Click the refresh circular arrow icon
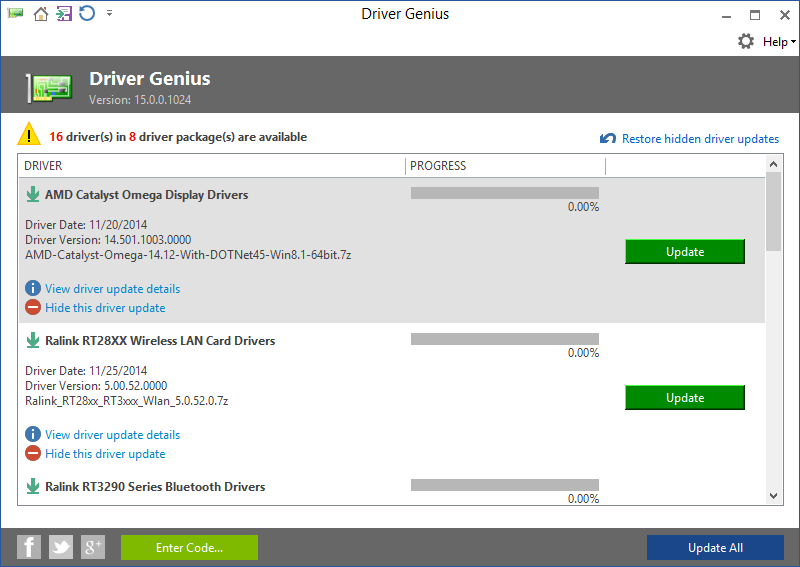Image resolution: width=800 pixels, height=567 pixels. click(x=87, y=13)
